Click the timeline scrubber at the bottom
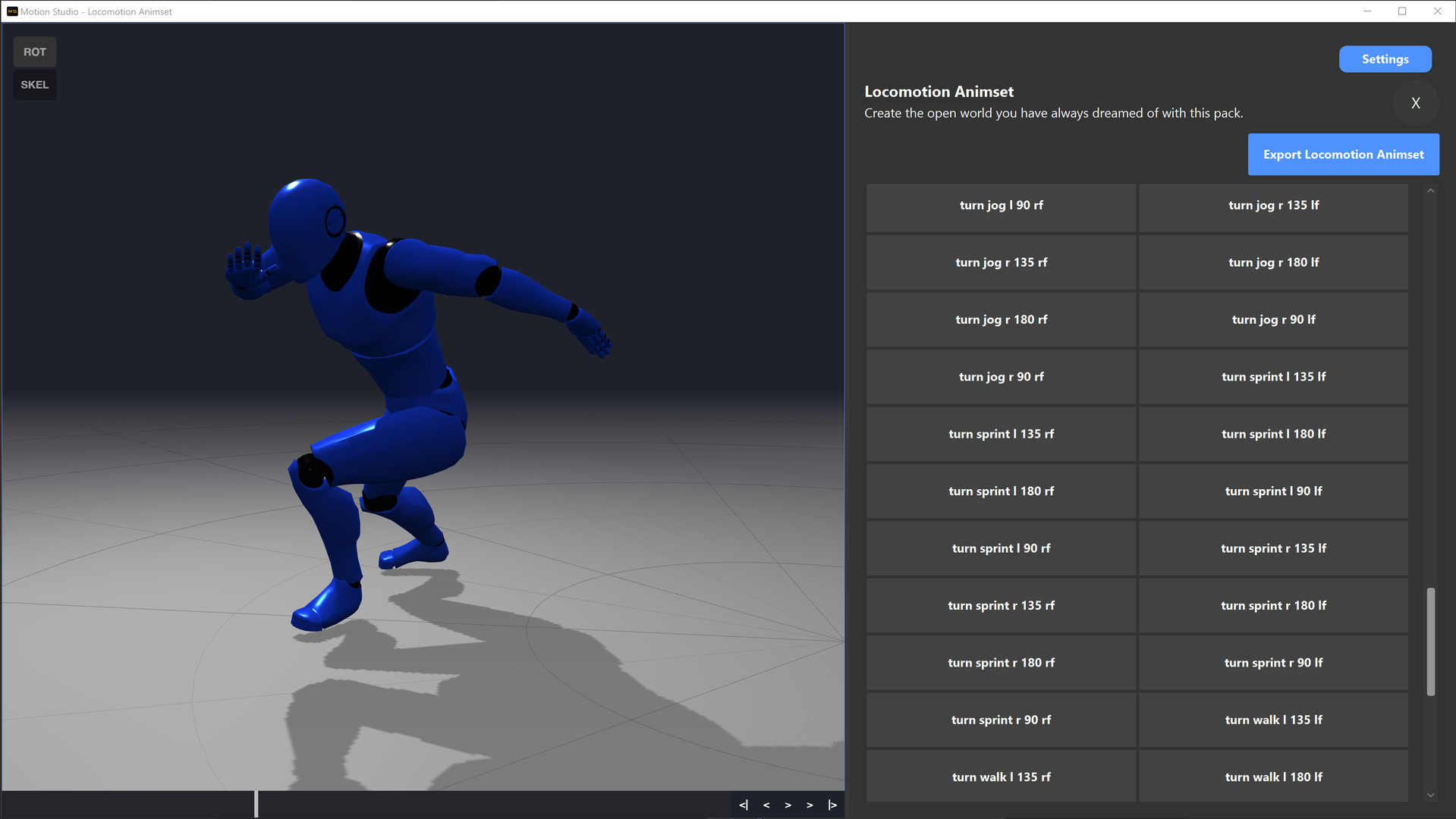 tap(256, 805)
